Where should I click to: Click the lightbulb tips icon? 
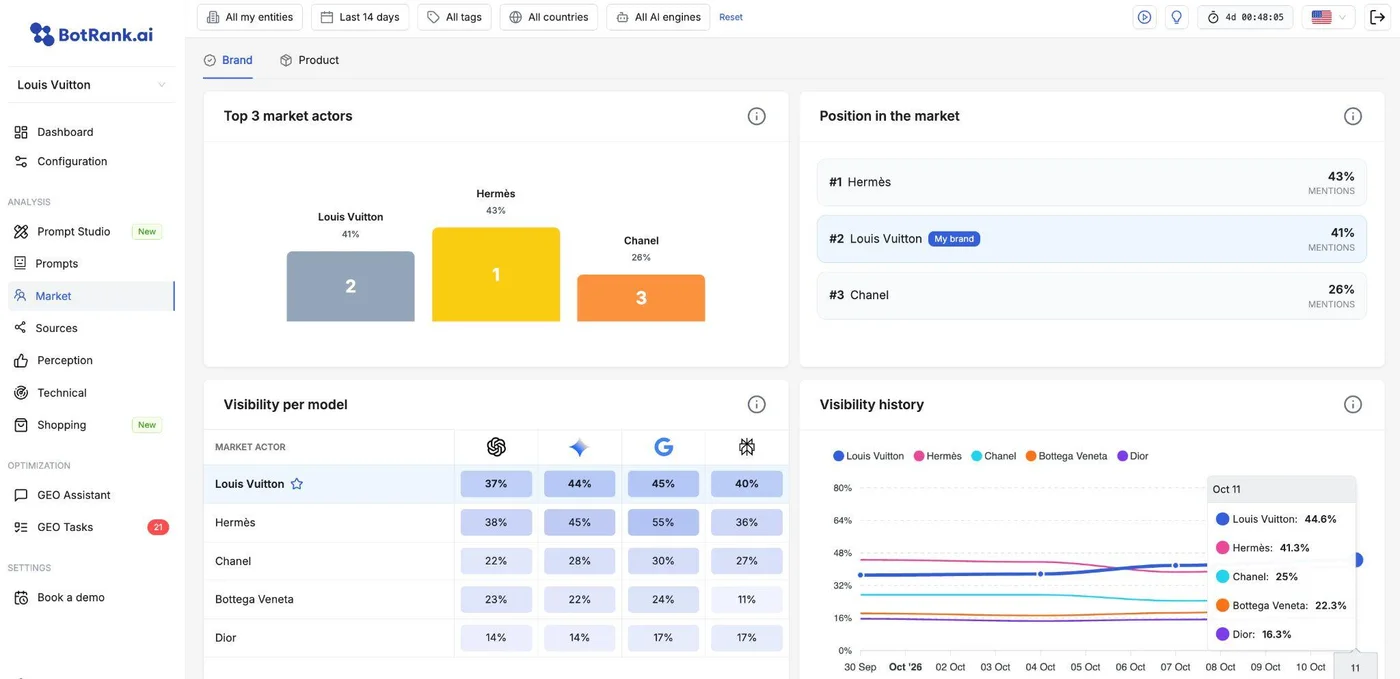pos(1176,17)
